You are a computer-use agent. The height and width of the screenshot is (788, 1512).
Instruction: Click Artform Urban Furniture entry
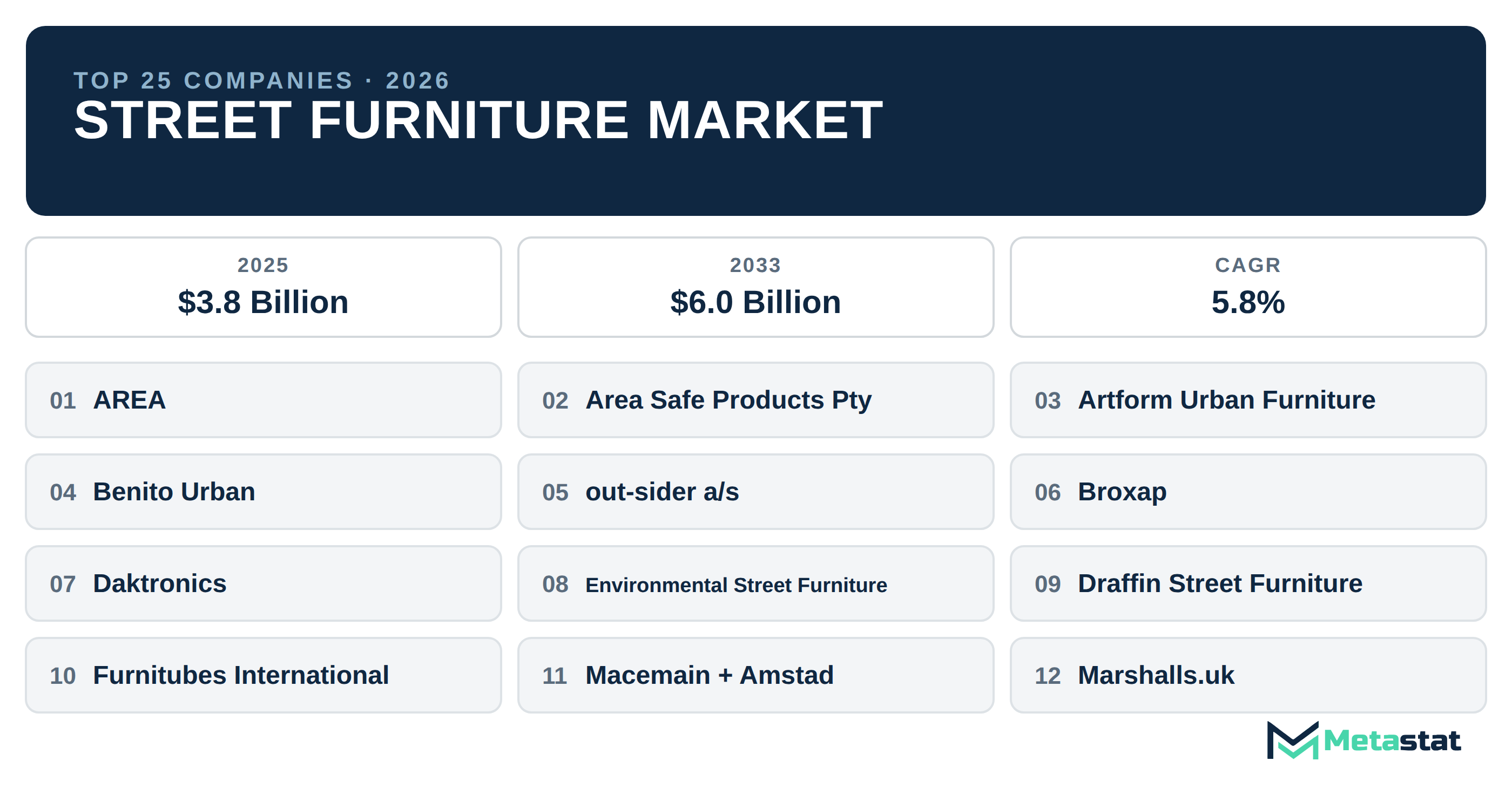(x=1248, y=400)
